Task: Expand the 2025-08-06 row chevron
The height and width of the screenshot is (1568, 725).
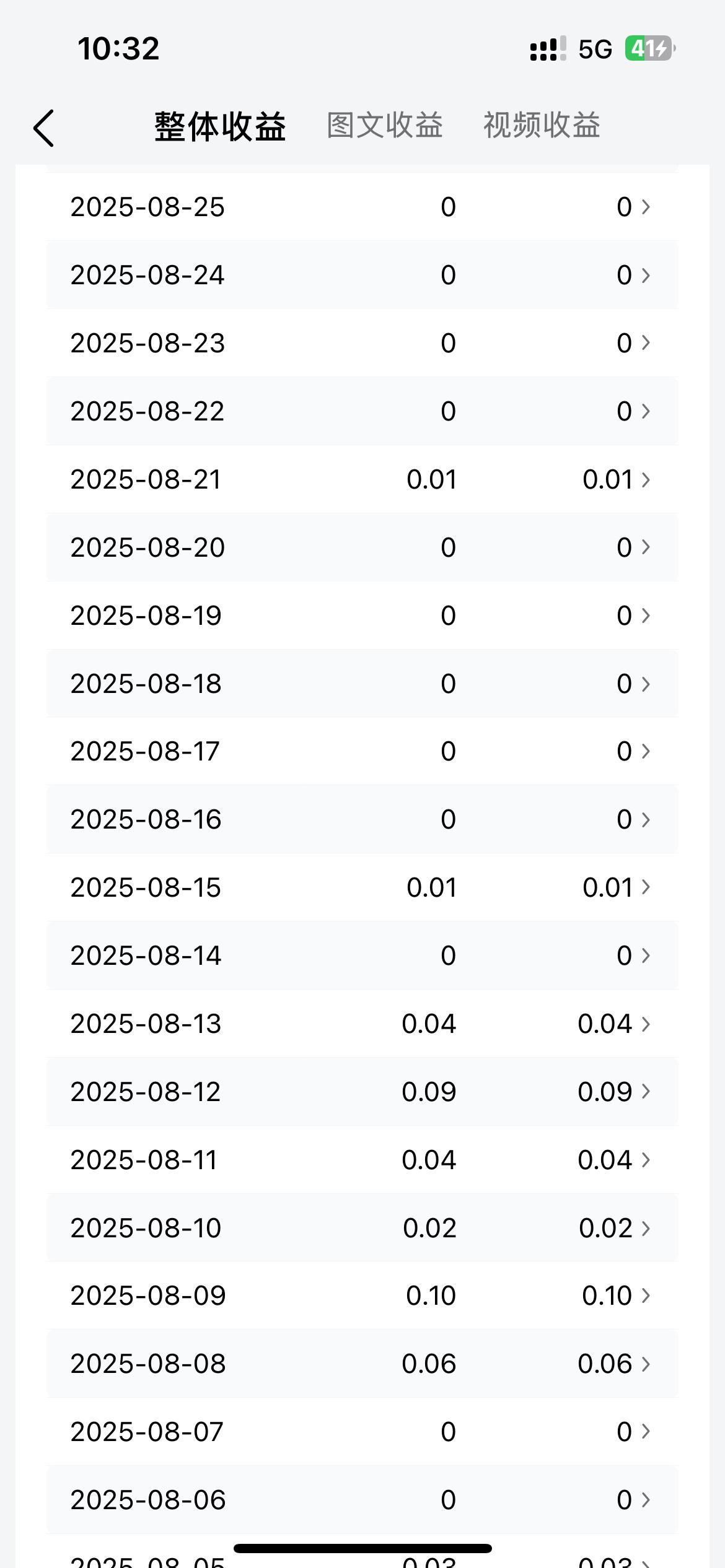Action: click(x=646, y=1500)
